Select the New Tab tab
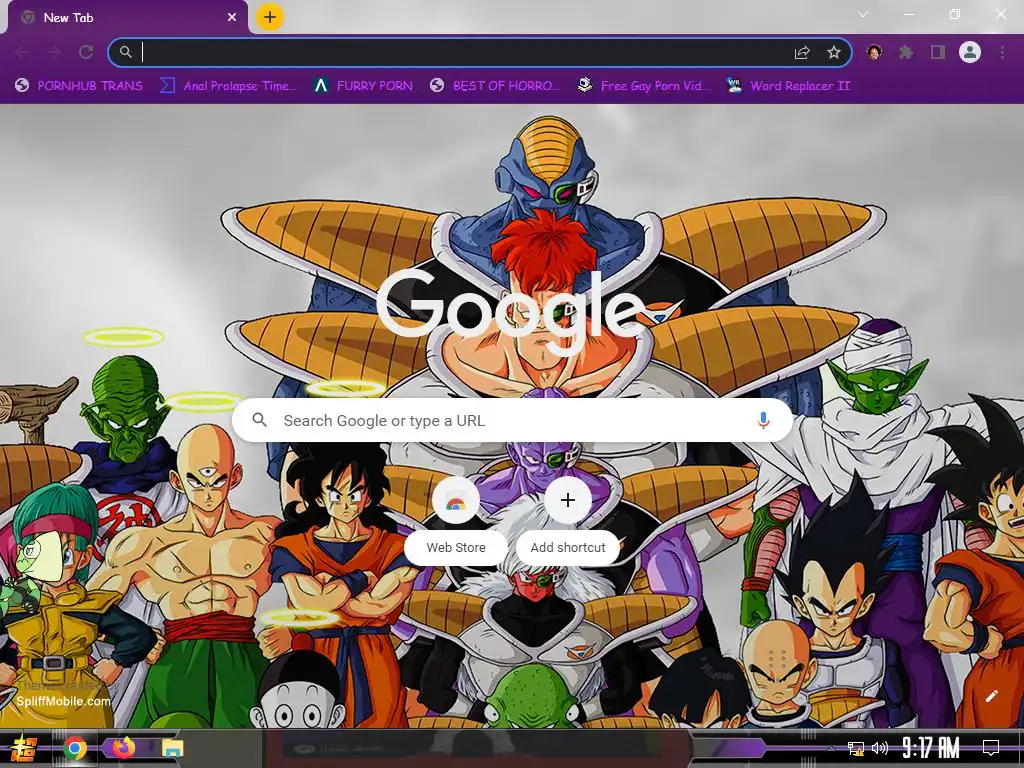Screen dimensions: 1024x768 point(127,18)
